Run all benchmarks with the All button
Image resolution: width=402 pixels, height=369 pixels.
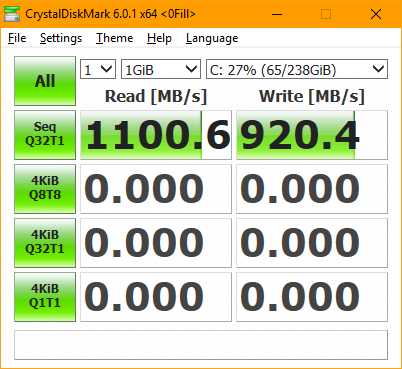point(45,81)
